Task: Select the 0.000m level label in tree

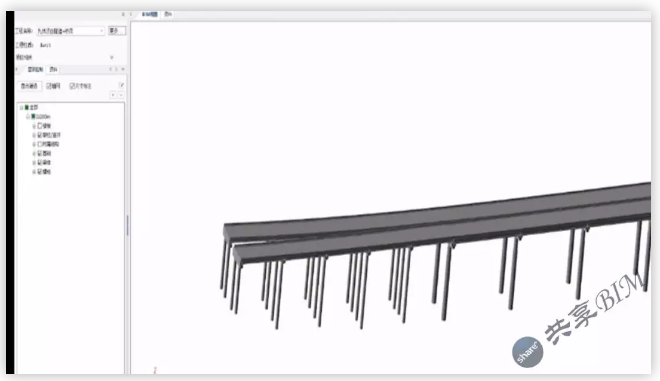Action: click(43, 117)
